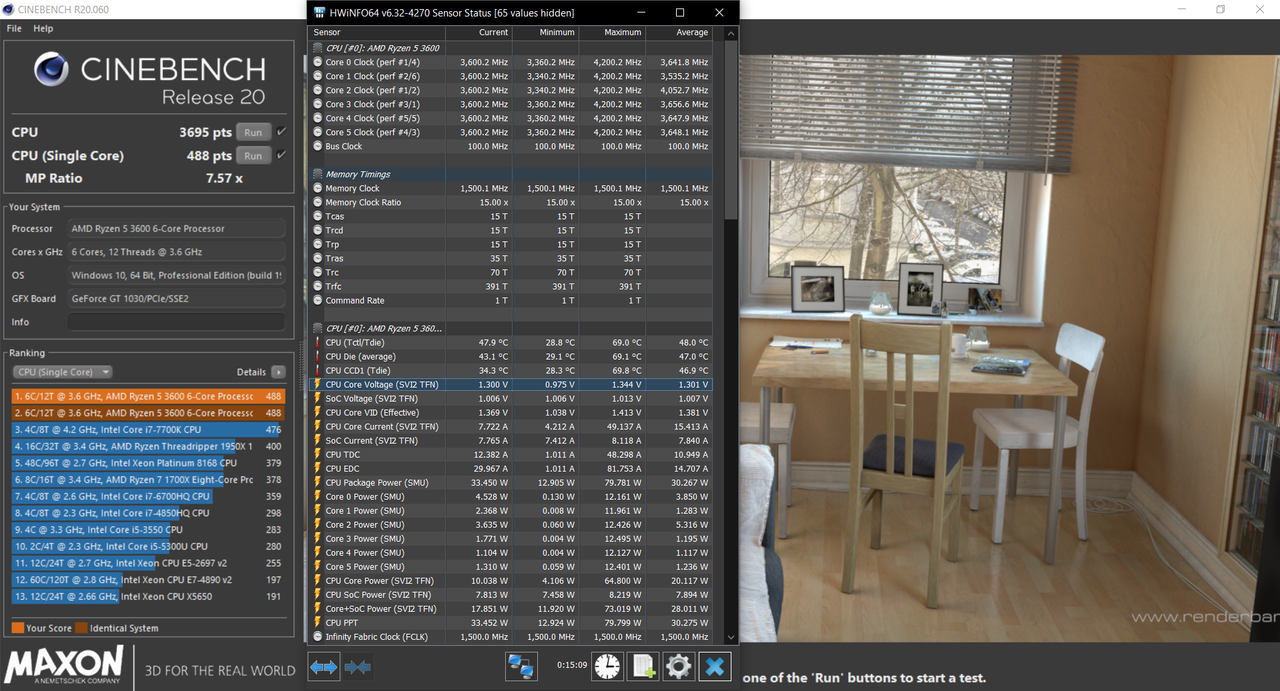Click the Minimum column header
1280x691 pixels.
click(557, 32)
